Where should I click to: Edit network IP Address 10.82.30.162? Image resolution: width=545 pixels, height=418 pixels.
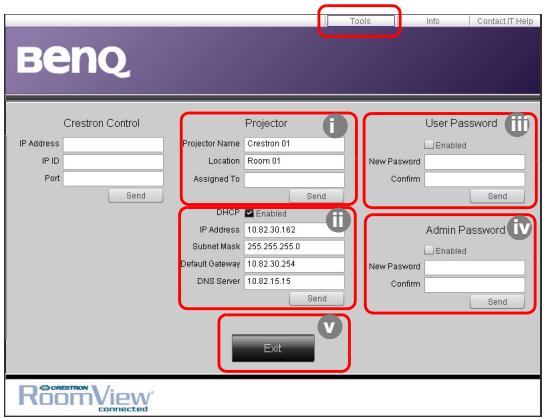294,230
